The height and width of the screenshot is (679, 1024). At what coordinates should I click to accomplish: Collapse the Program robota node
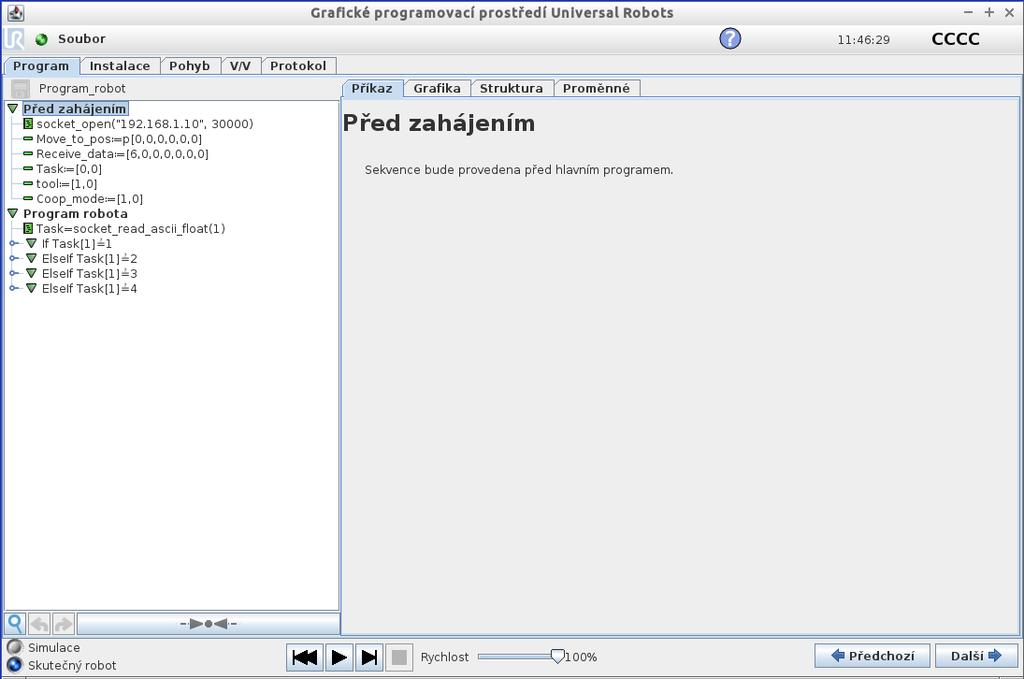pyautogui.click(x=12, y=213)
